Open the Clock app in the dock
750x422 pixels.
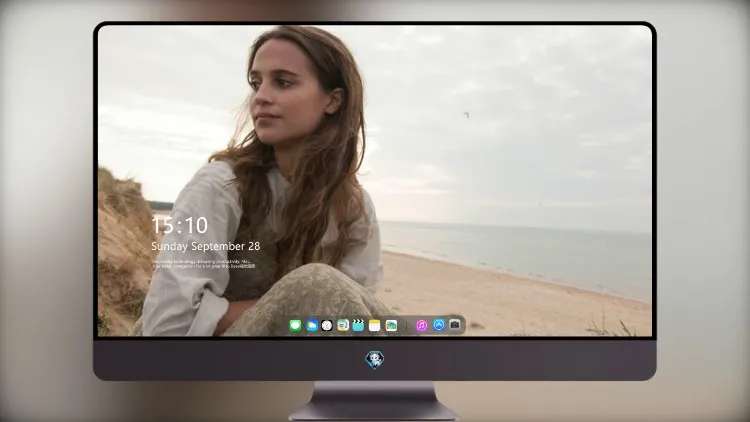point(327,326)
